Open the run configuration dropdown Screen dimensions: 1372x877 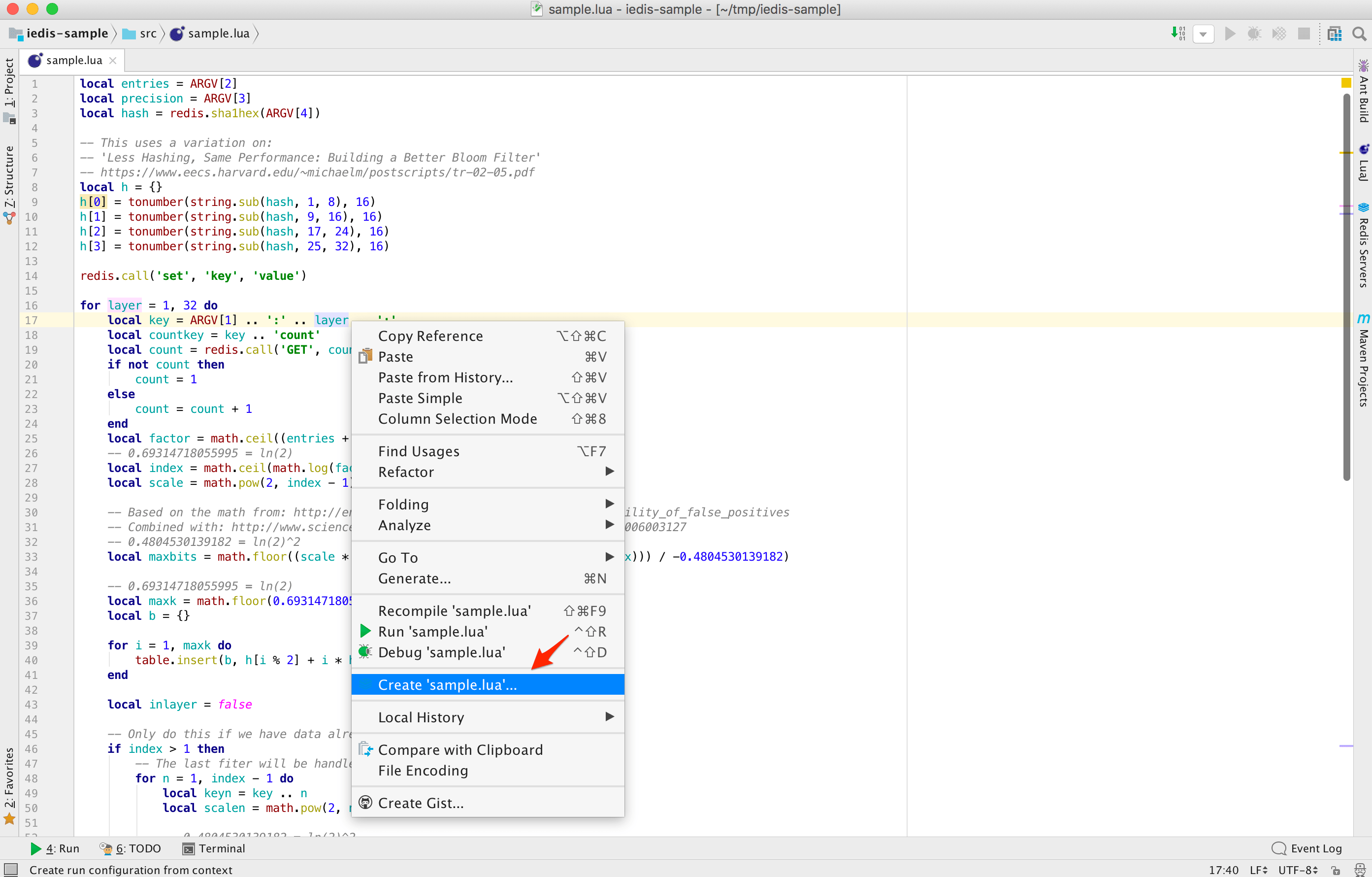(x=1203, y=34)
